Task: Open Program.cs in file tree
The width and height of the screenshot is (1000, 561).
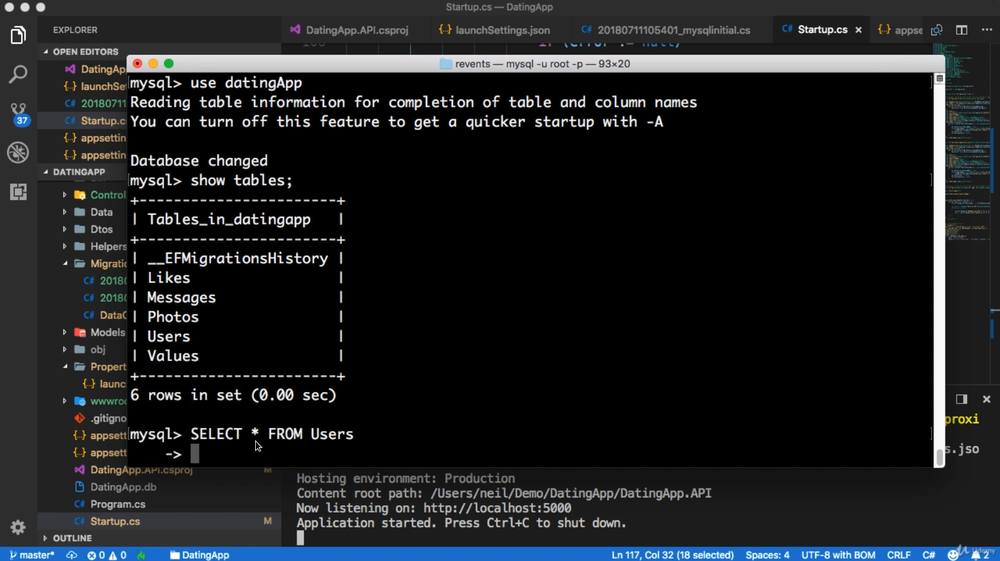Action: coord(117,504)
